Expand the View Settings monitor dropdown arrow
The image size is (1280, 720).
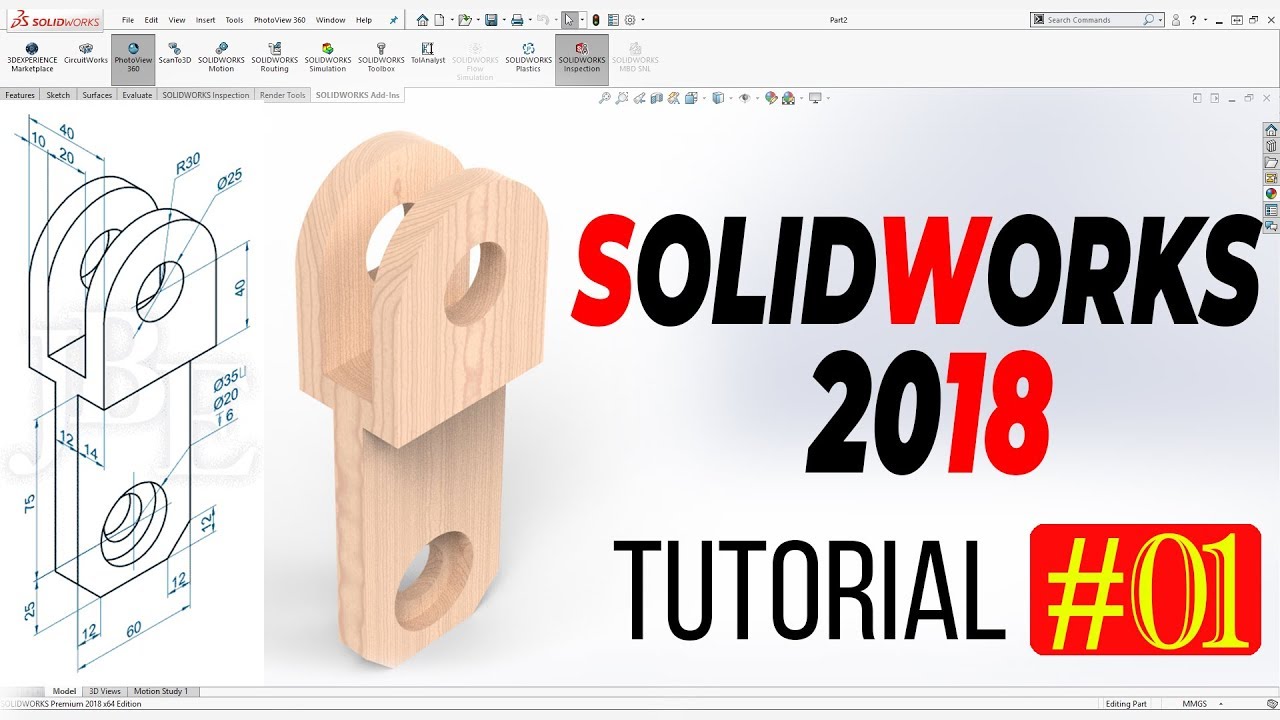[828, 98]
